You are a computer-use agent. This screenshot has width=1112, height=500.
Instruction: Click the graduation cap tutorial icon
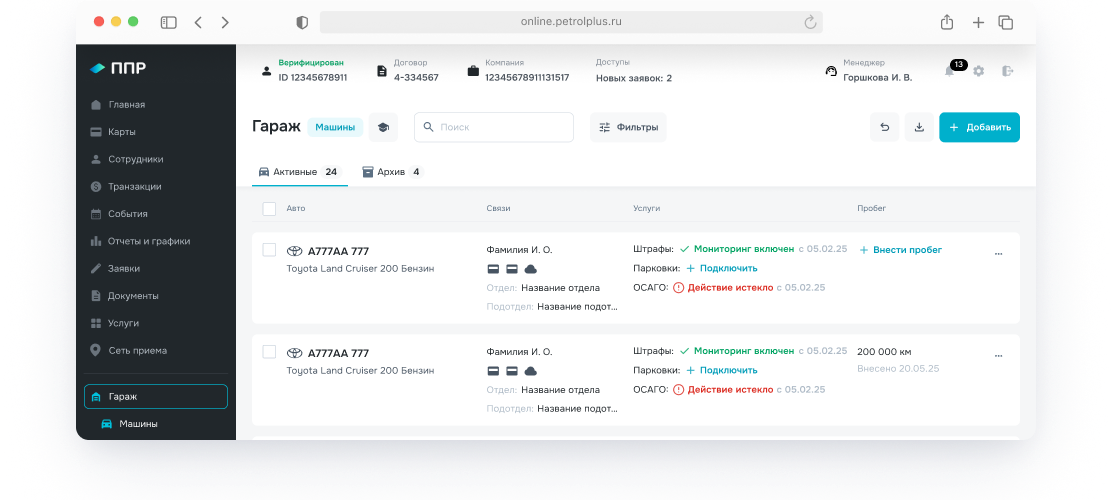pyautogui.click(x=383, y=127)
